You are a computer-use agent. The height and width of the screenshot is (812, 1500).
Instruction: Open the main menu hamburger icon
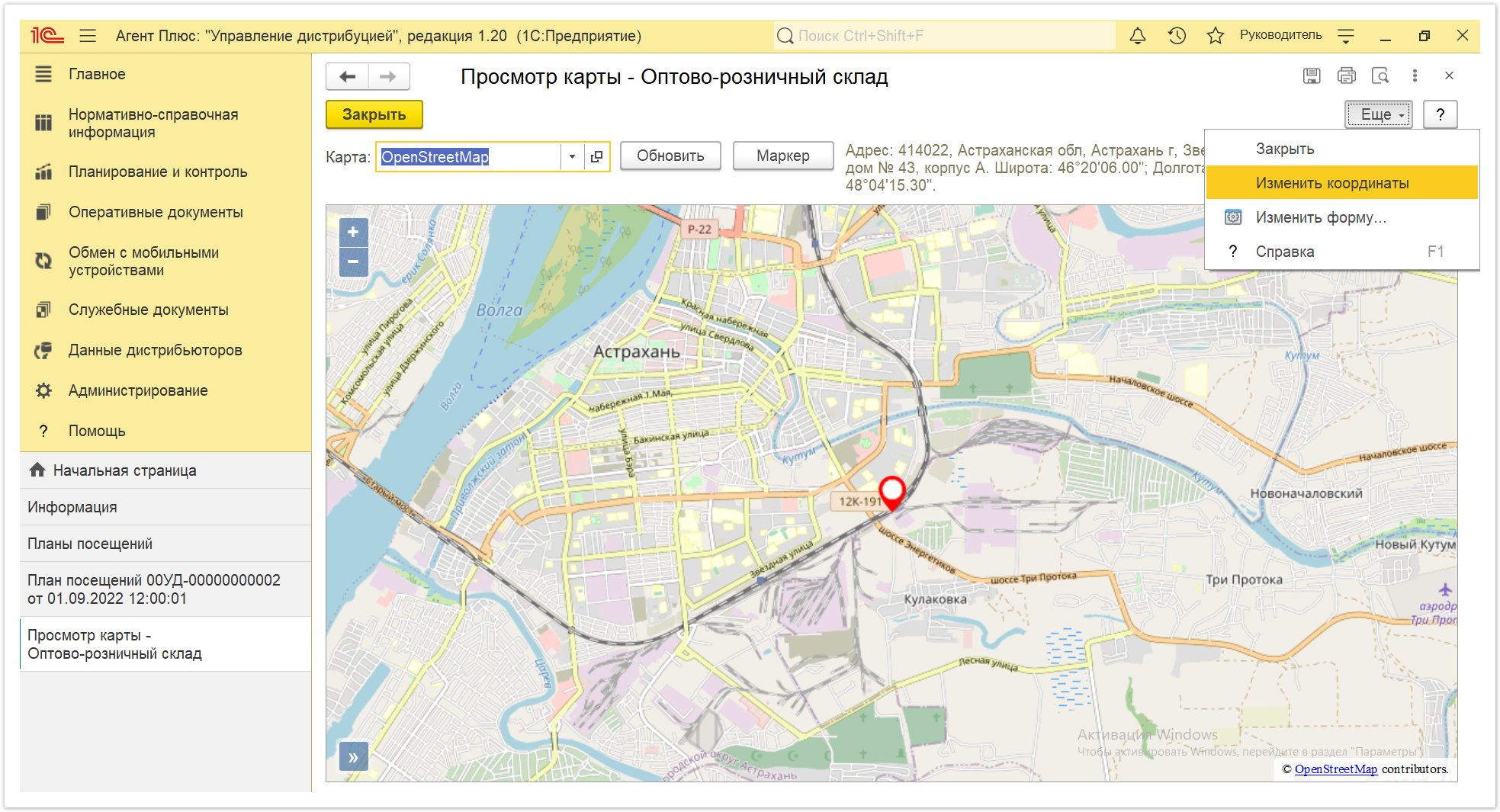pos(88,36)
